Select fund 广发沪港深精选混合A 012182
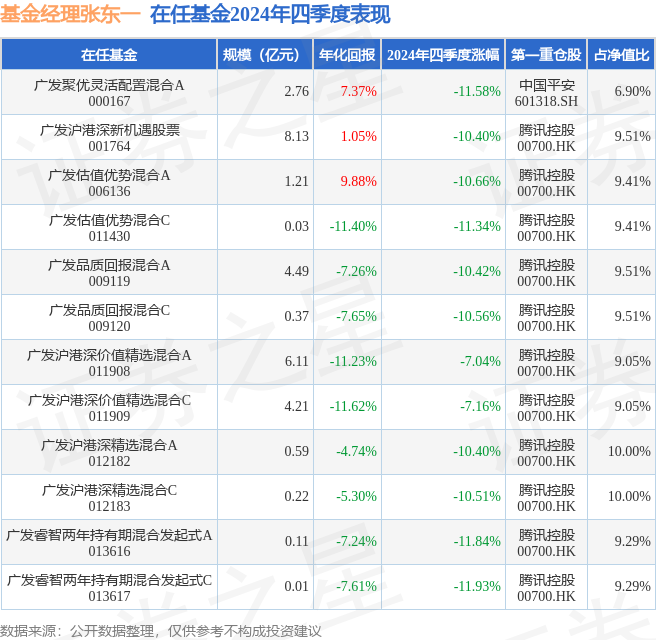The height and width of the screenshot is (640, 656). [109, 453]
